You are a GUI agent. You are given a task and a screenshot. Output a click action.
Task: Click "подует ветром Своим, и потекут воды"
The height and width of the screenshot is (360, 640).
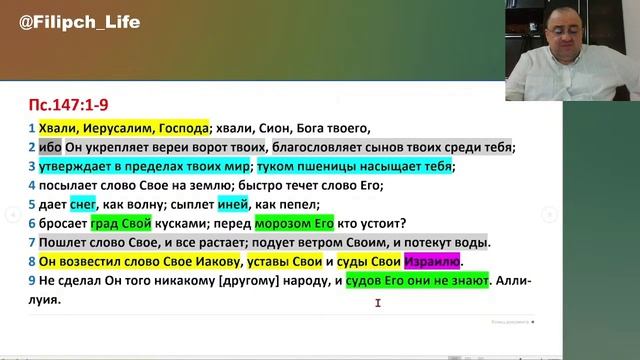(369, 242)
